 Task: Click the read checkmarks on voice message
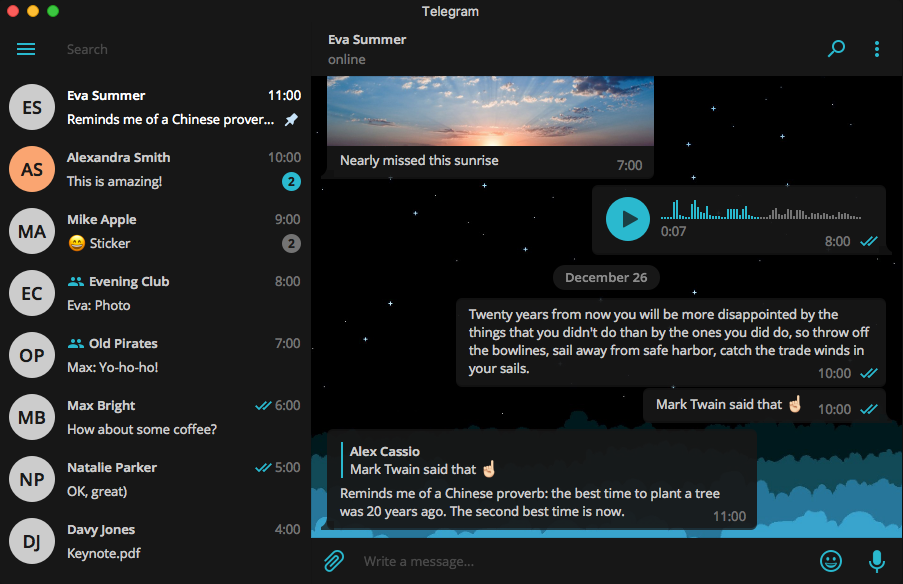869,241
